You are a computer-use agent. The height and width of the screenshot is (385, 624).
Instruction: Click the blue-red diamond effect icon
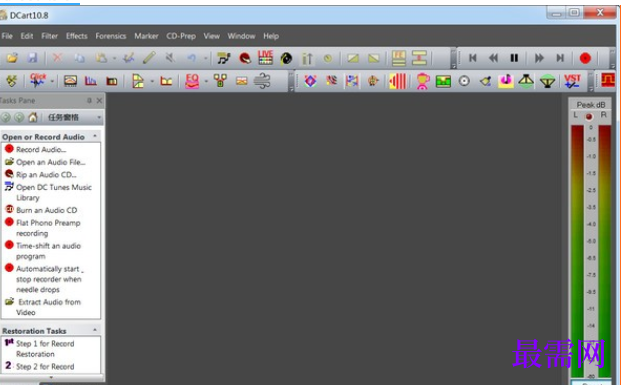[x=310, y=81]
